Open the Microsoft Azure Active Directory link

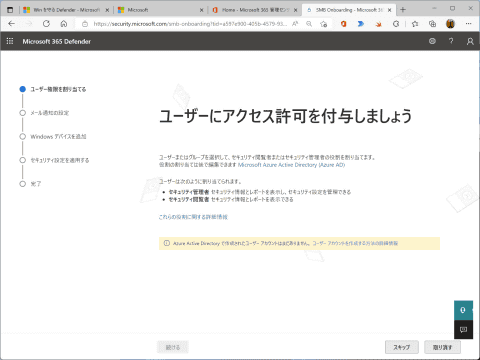[x=291, y=165]
